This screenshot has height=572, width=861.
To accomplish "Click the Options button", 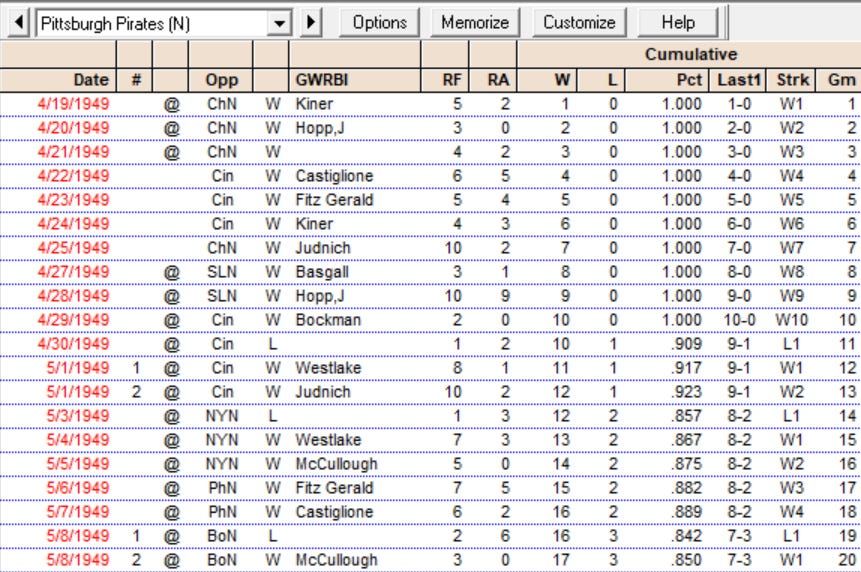I will click(x=379, y=23).
